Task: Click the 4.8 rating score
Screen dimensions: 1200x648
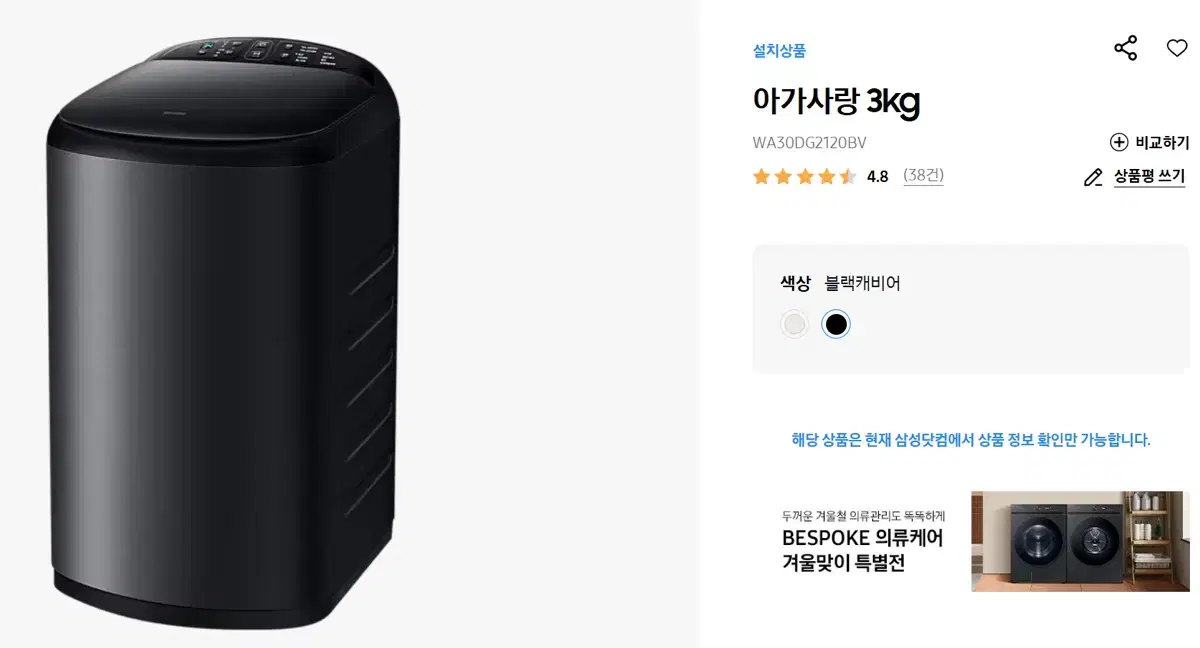Action: pos(877,177)
